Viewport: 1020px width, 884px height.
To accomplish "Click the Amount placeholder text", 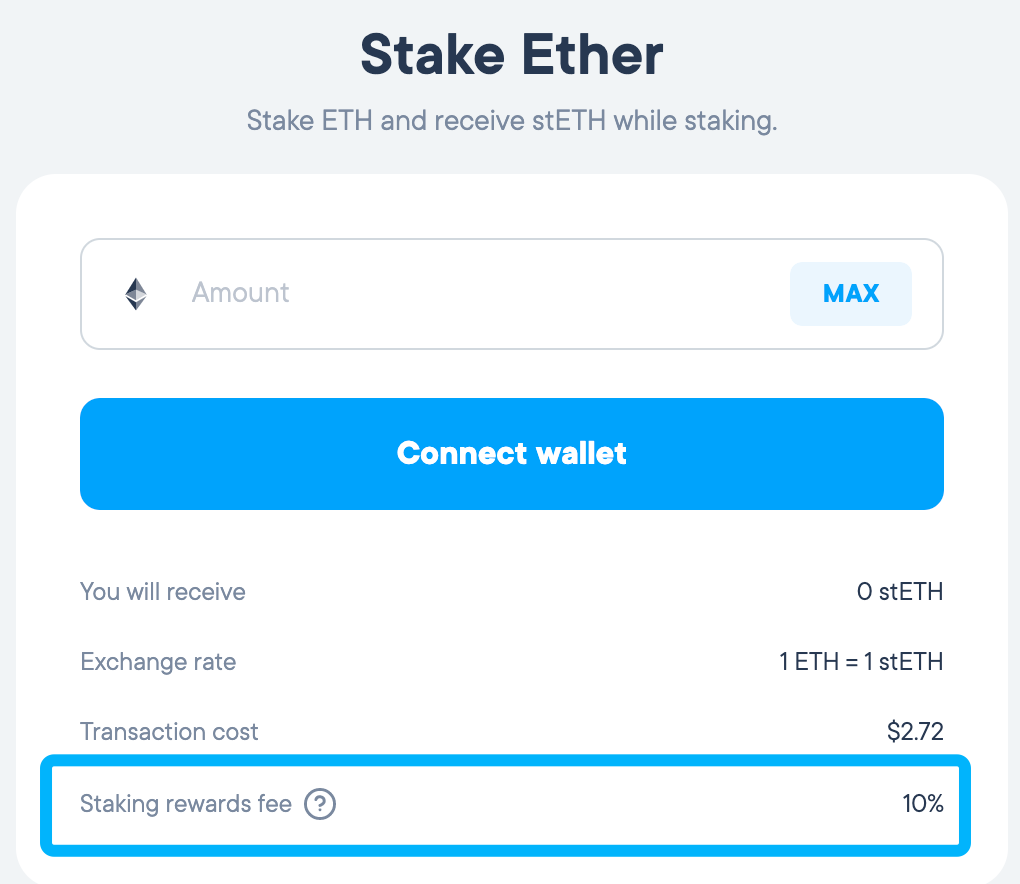I will [241, 293].
